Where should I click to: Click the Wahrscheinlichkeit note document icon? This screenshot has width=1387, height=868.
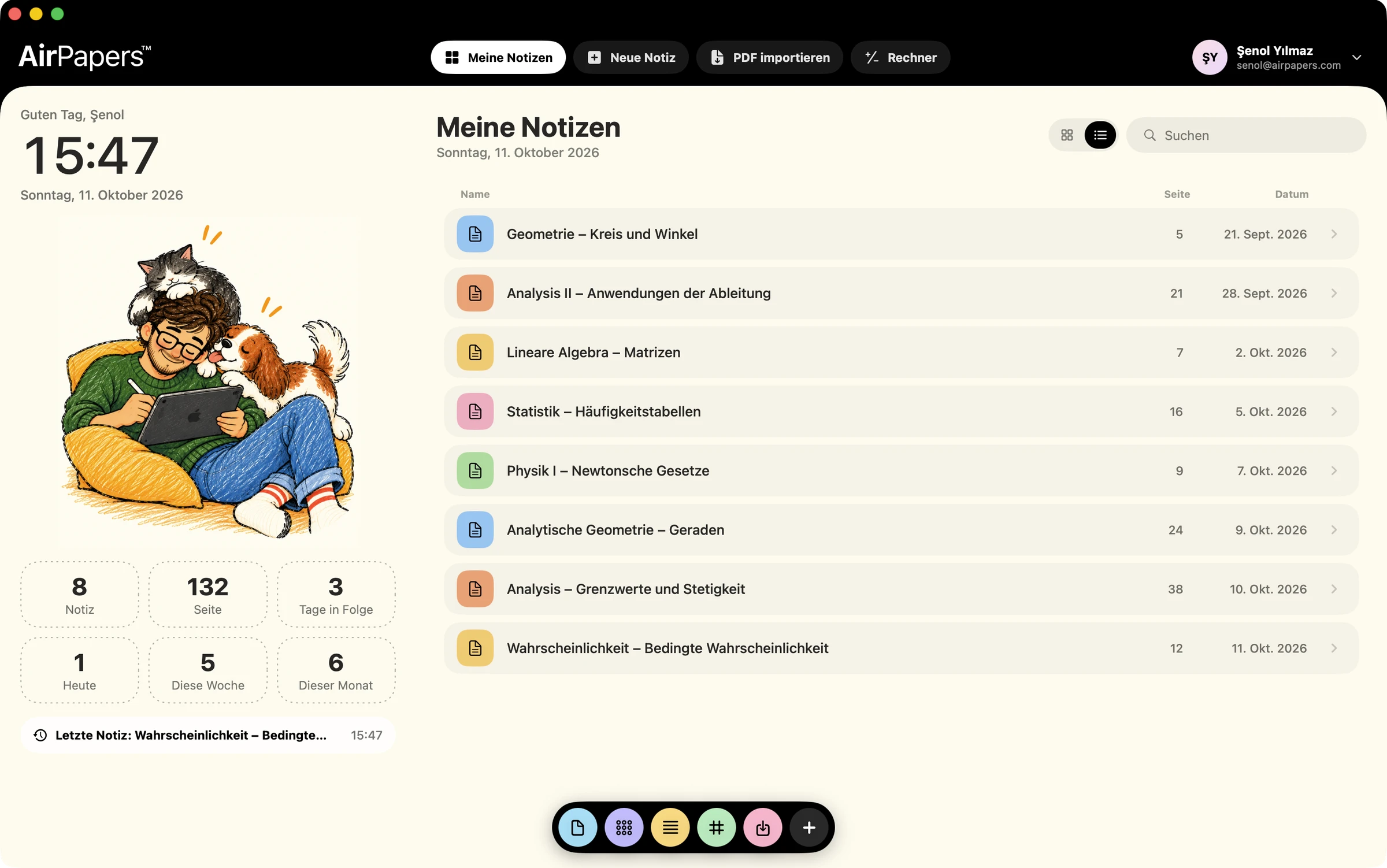[475, 648]
